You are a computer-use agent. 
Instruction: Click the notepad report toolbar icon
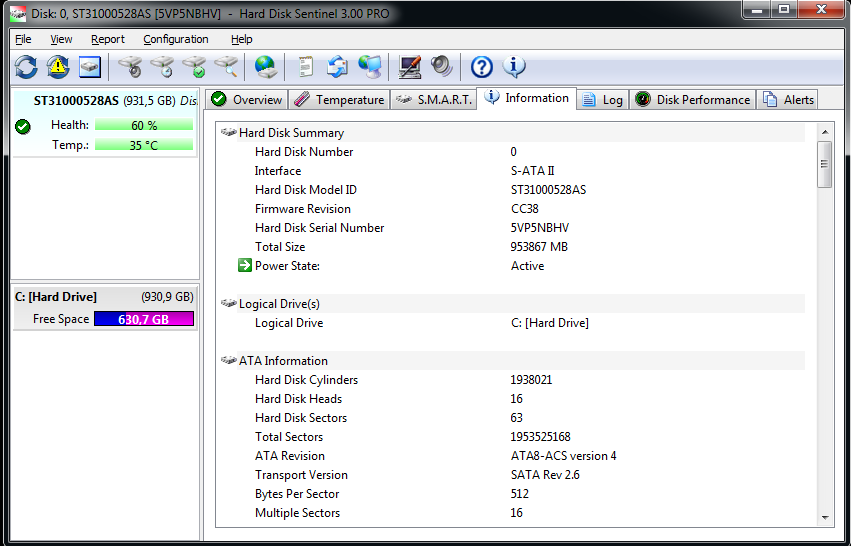[306, 67]
